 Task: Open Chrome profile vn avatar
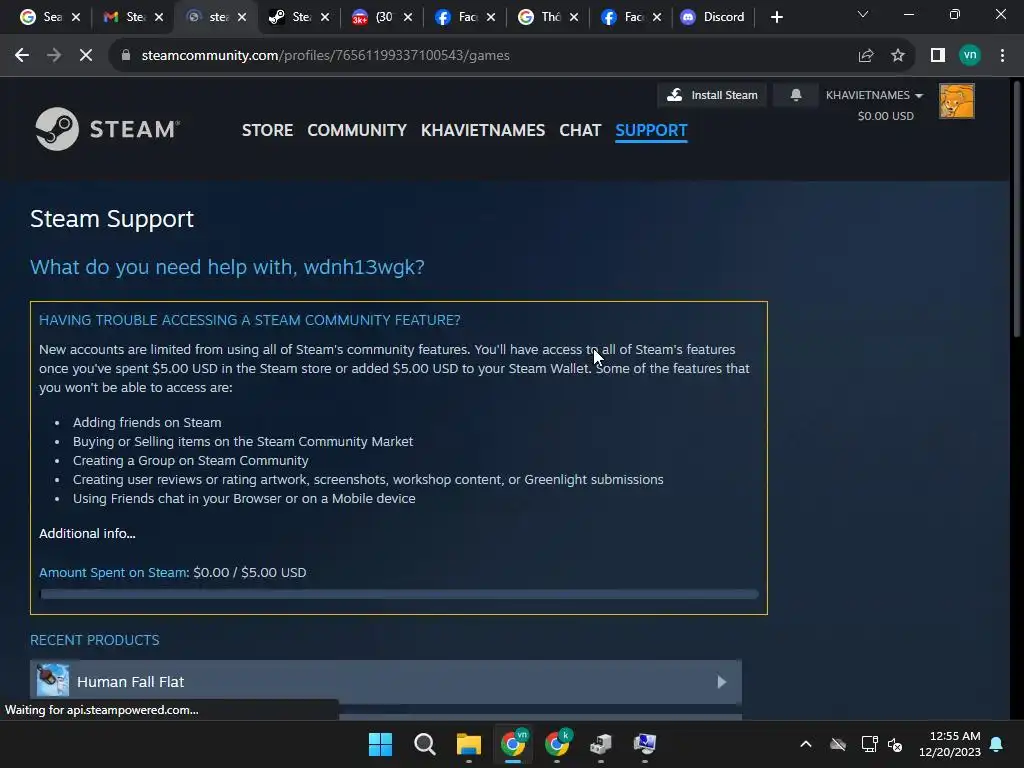point(970,56)
